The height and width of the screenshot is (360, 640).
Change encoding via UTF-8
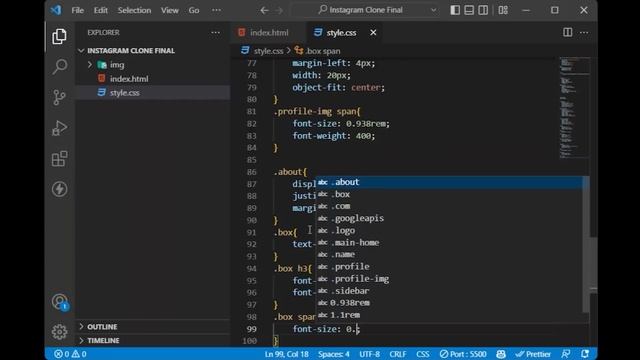click(369, 354)
